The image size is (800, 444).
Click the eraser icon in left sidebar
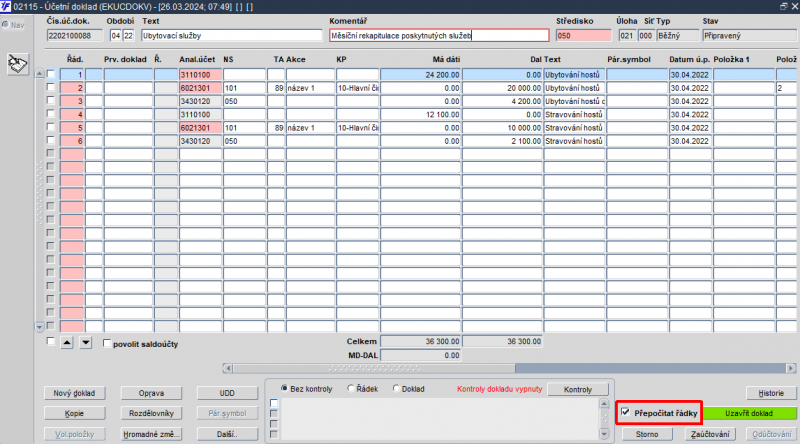[x=17, y=64]
